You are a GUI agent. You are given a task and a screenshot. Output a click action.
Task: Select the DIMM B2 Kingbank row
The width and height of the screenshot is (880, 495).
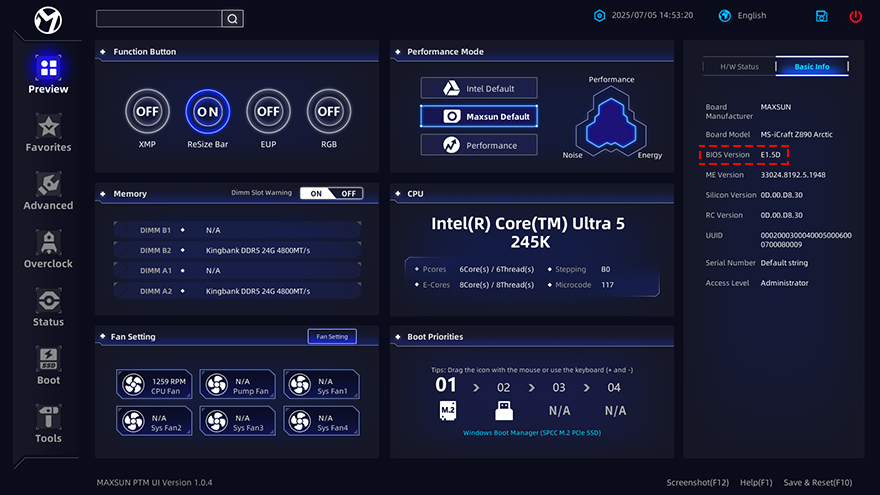237,250
